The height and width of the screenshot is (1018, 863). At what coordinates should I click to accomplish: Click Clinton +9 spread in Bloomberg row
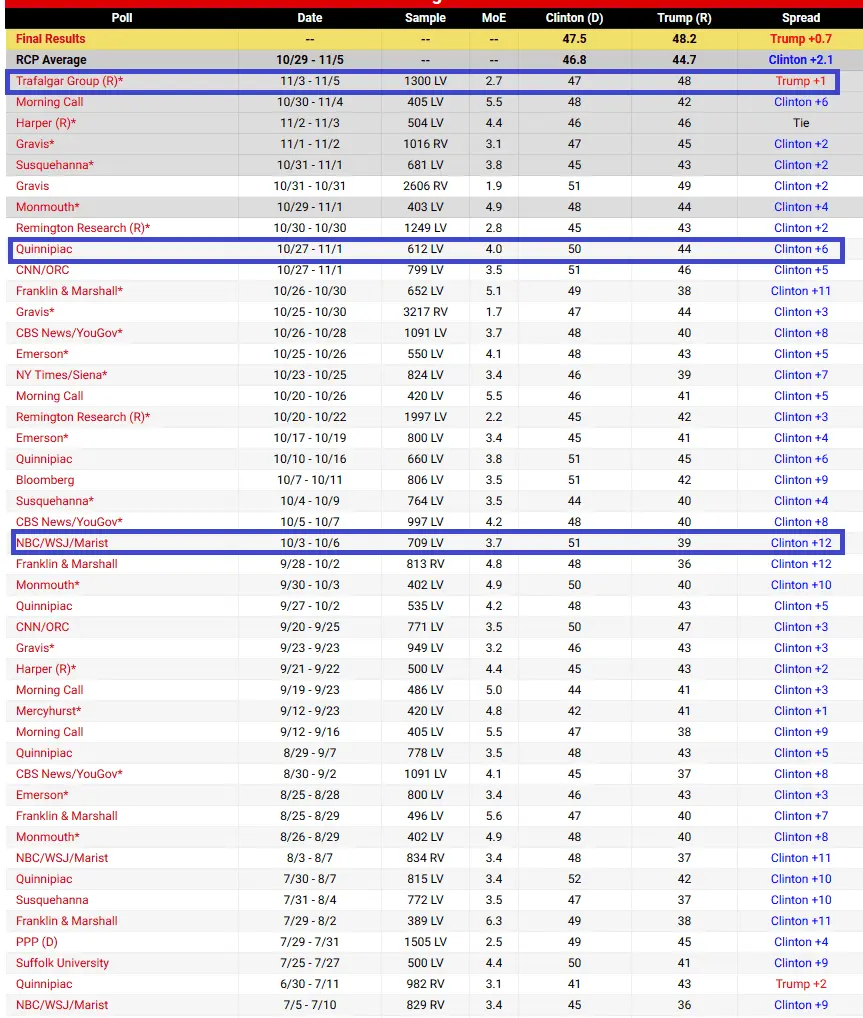[x=801, y=480]
